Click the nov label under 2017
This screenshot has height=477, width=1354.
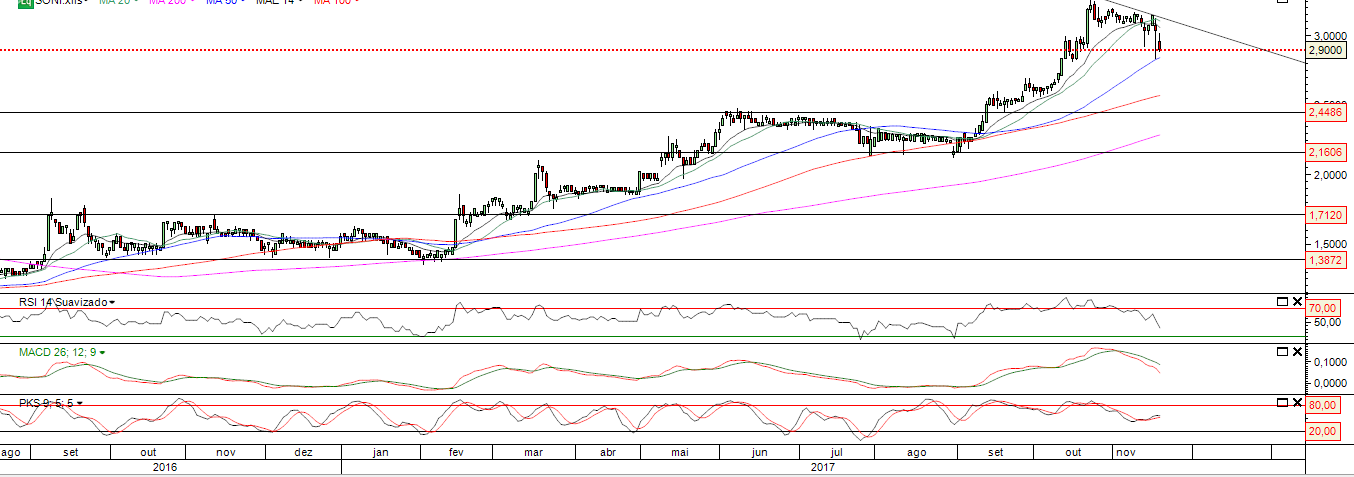[1124, 452]
